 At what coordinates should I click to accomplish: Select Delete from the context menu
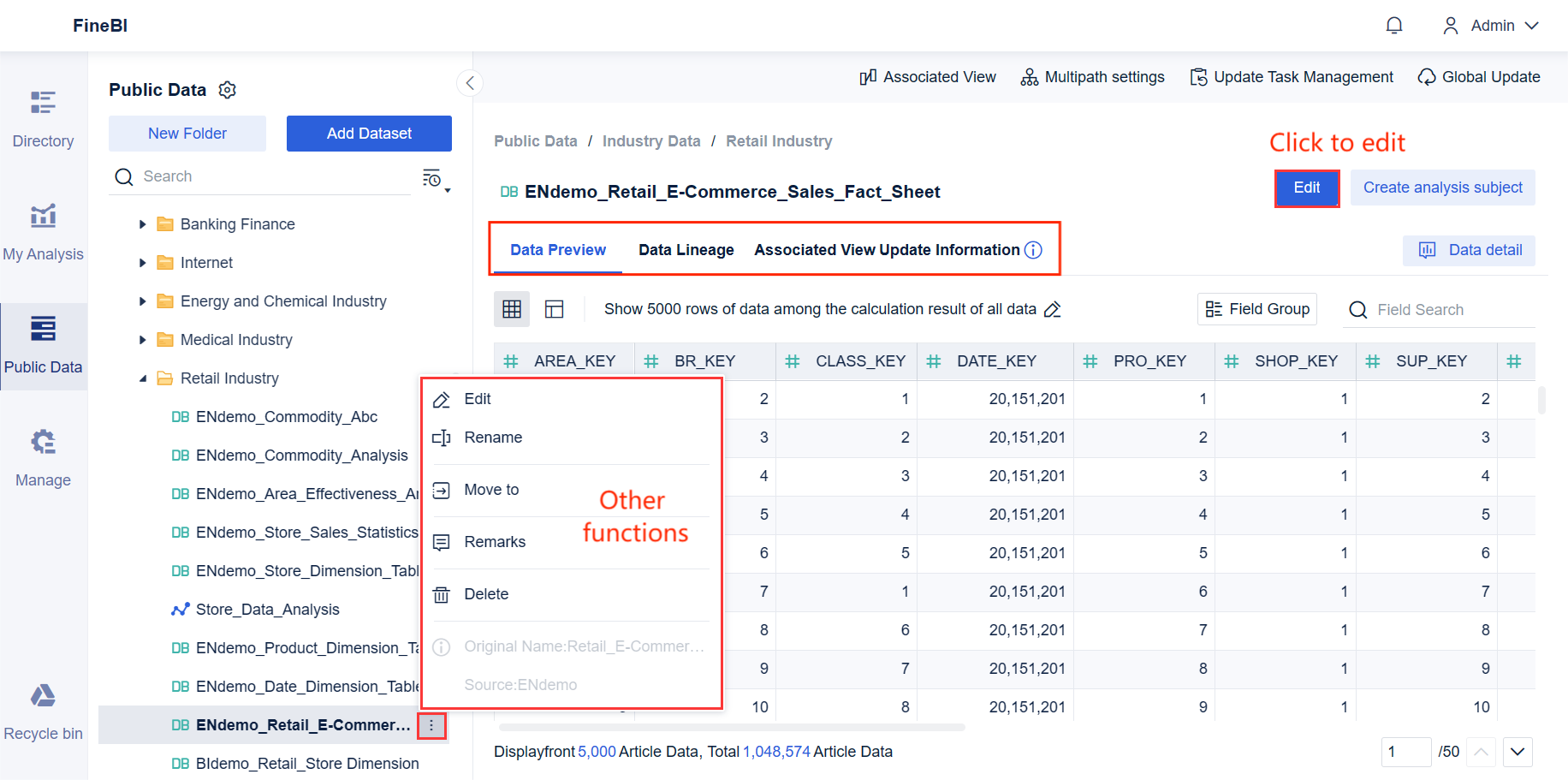485,594
